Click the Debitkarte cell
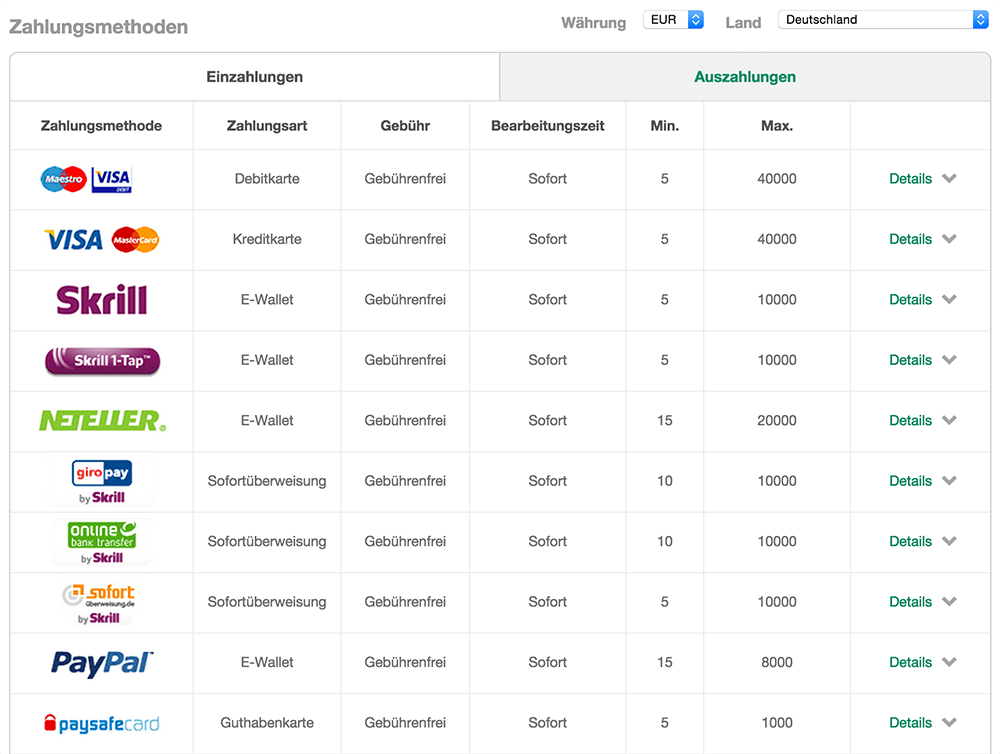 click(267, 179)
